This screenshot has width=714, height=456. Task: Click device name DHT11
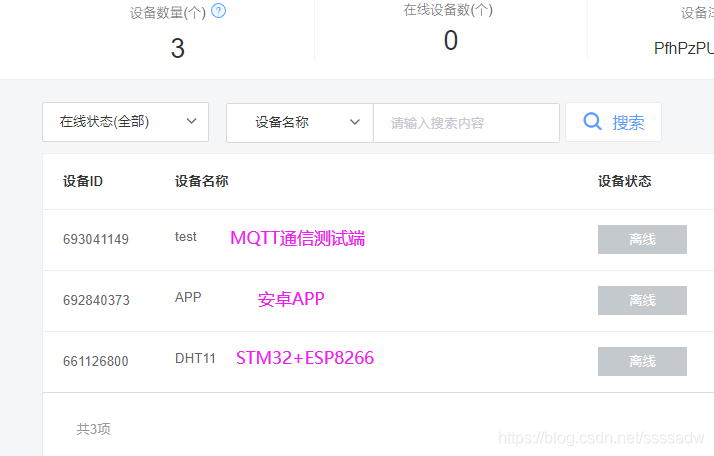tap(195, 359)
